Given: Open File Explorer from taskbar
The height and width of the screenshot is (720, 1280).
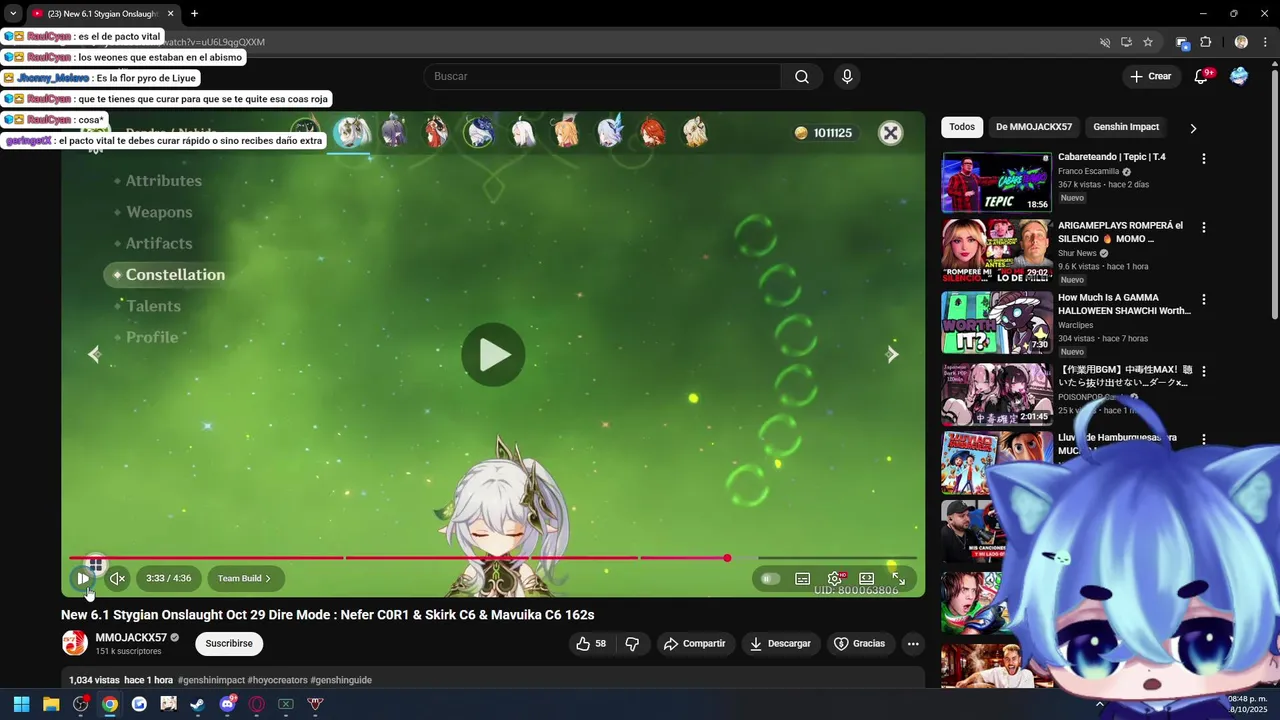Looking at the screenshot, I should (51, 704).
